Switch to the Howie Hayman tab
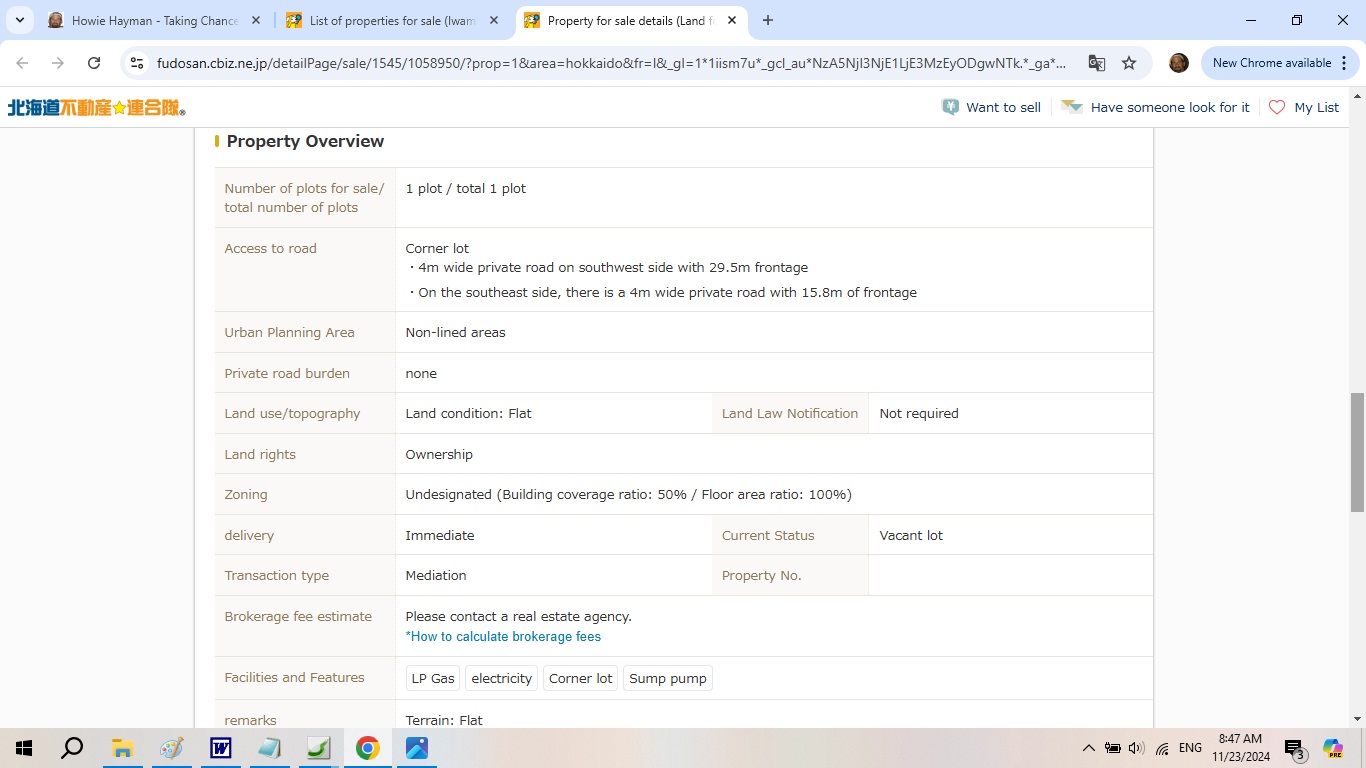Viewport: 1366px width, 768px height. coord(154,20)
